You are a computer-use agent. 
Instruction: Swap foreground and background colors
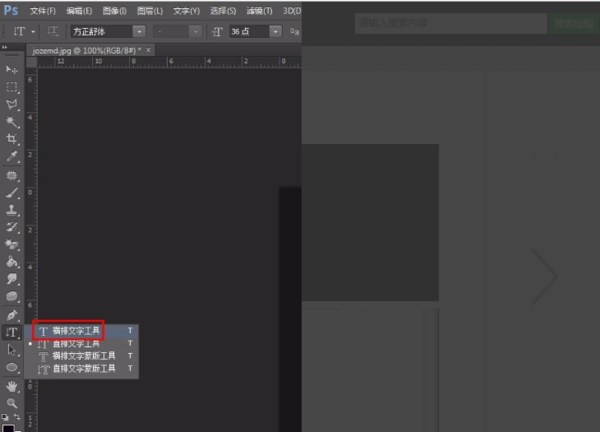[x=17, y=416]
